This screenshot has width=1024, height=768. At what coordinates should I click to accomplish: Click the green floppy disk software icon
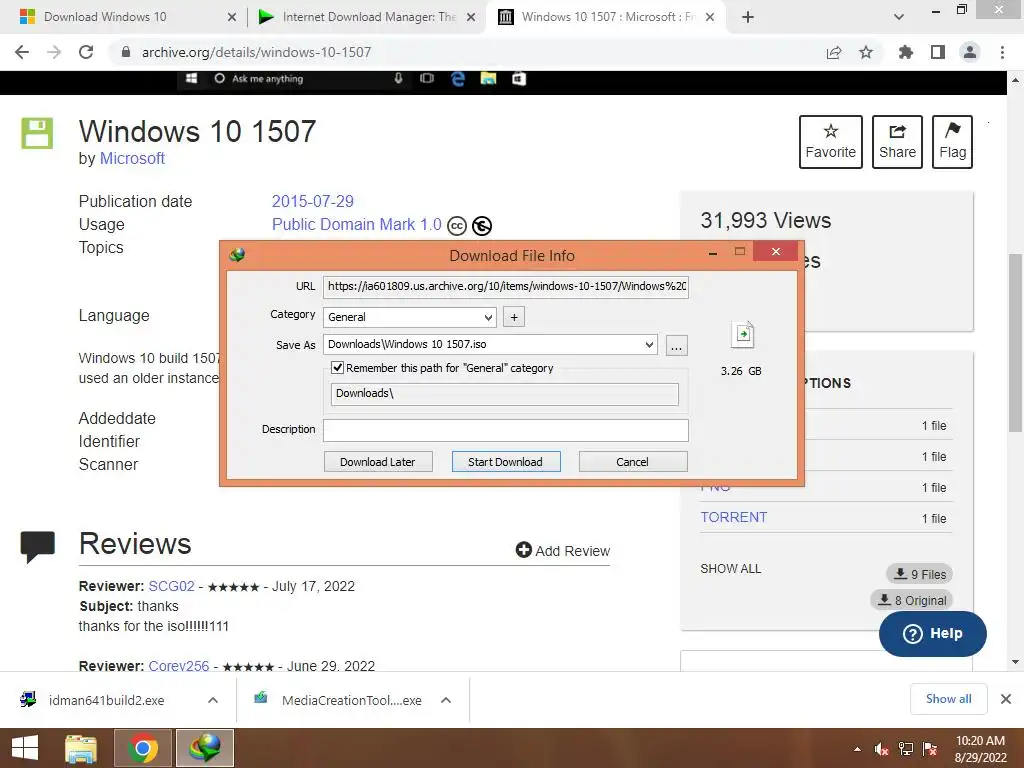pos(37,133)
